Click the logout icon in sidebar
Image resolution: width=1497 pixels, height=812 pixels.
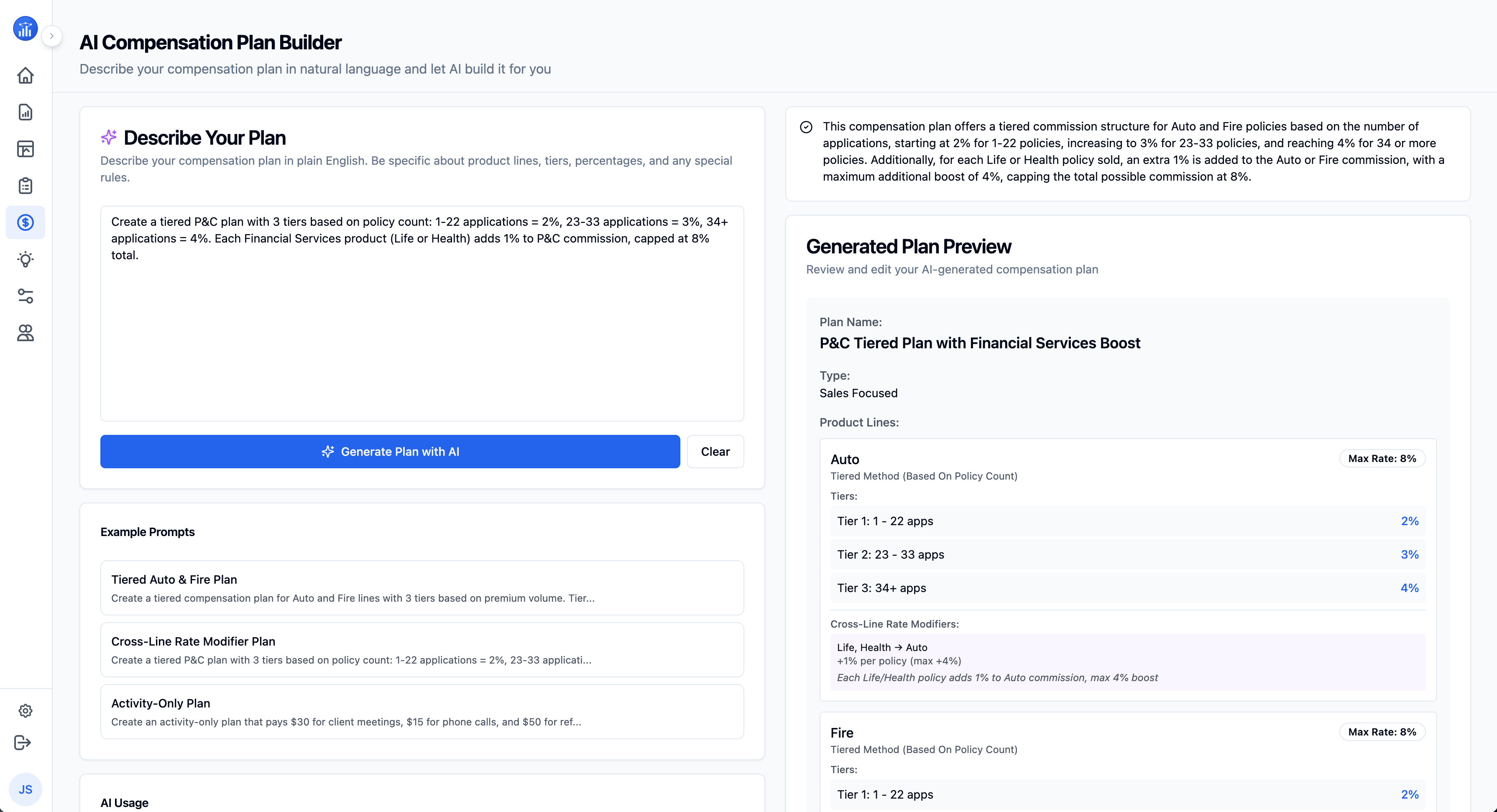22,742
